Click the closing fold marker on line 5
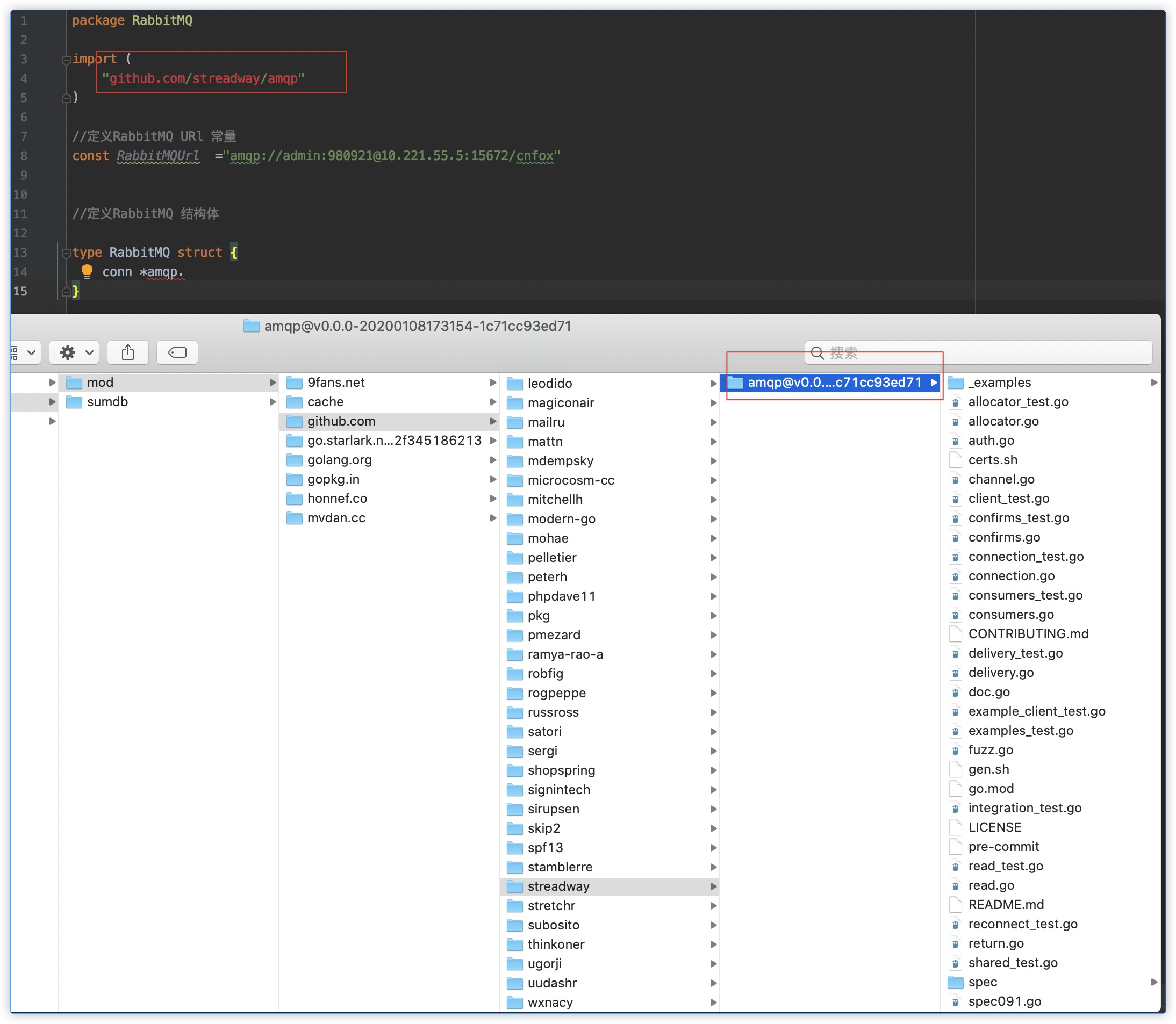 [66, 98]
